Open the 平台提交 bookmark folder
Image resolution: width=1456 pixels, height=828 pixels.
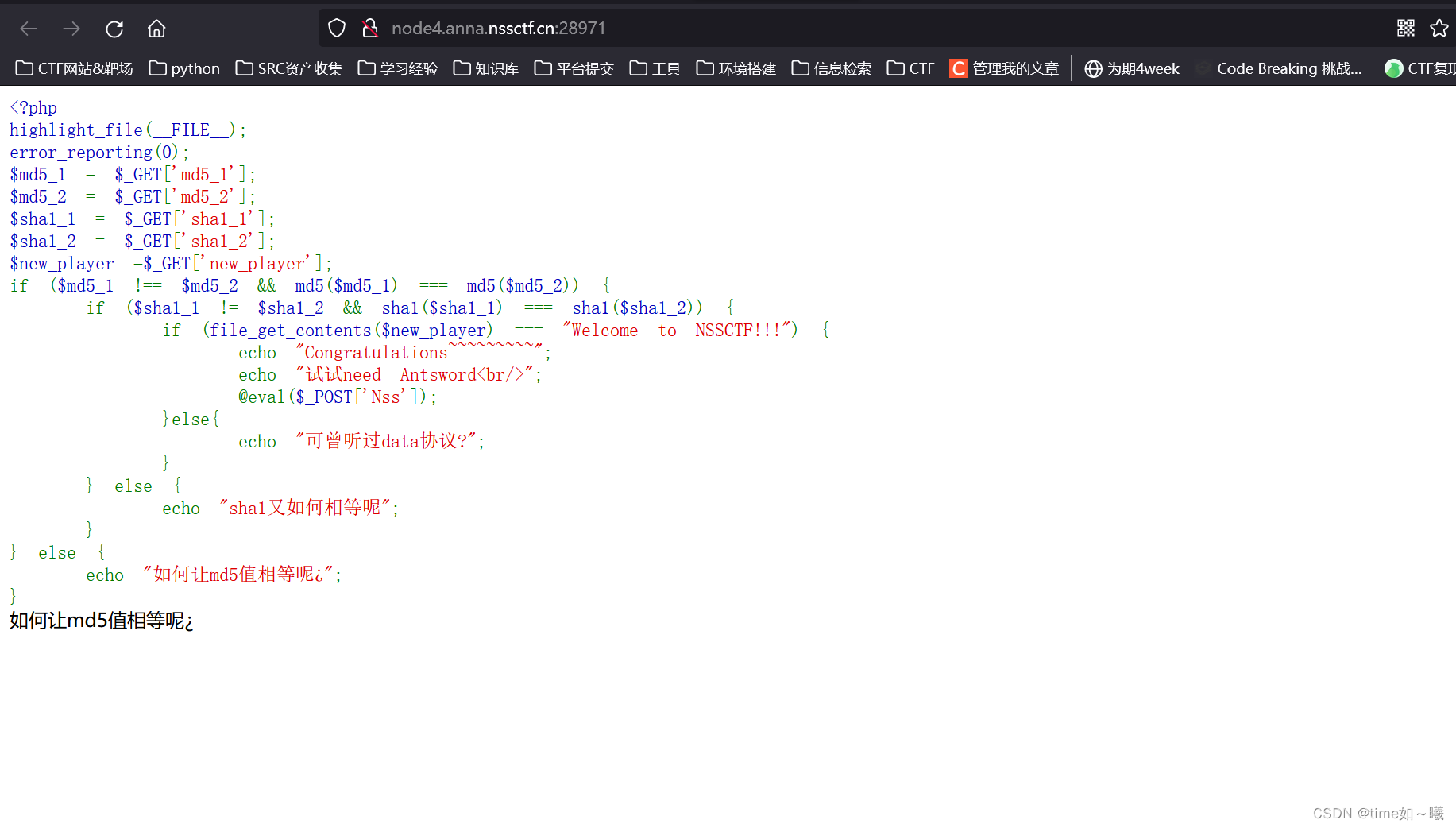coord(574,68)
